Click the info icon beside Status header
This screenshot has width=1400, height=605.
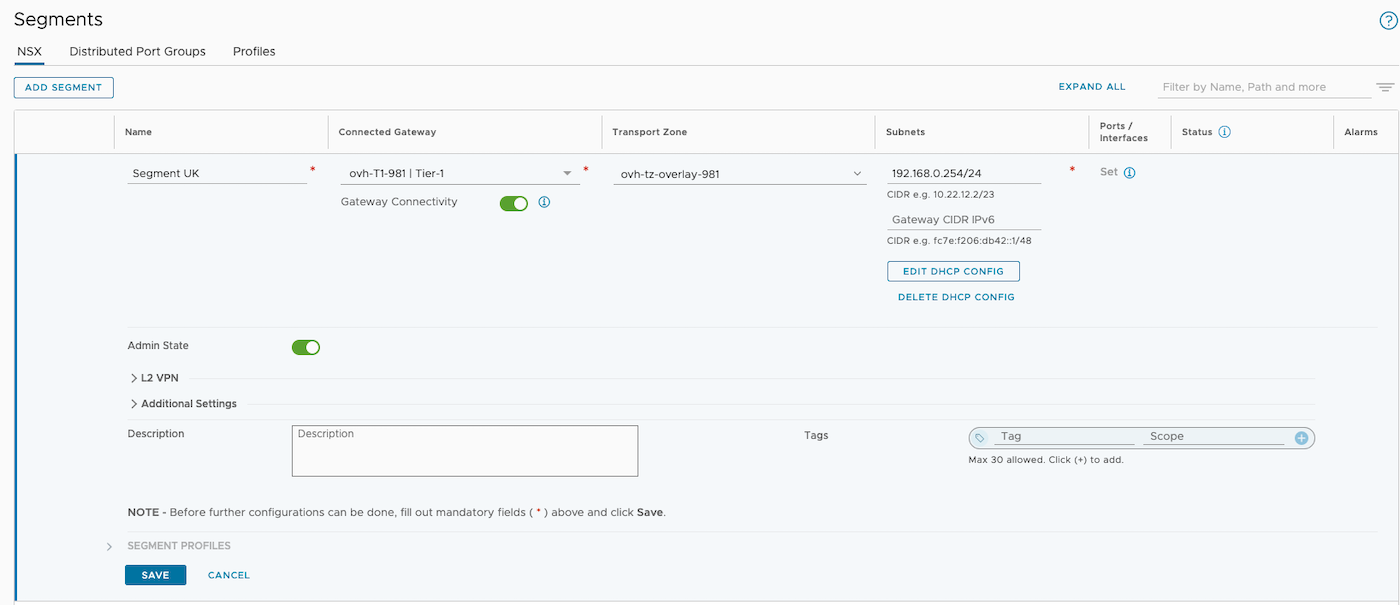tap(1224, 132)
